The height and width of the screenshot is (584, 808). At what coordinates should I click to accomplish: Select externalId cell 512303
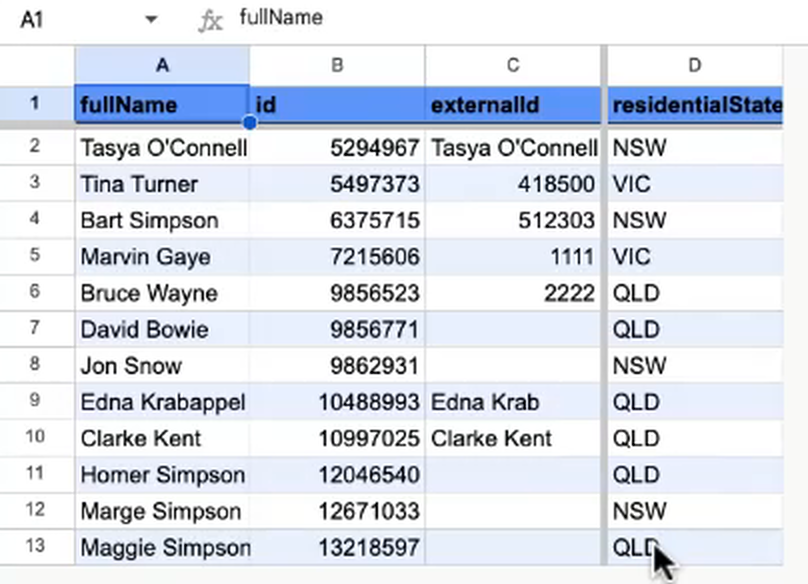click(513, 221)
